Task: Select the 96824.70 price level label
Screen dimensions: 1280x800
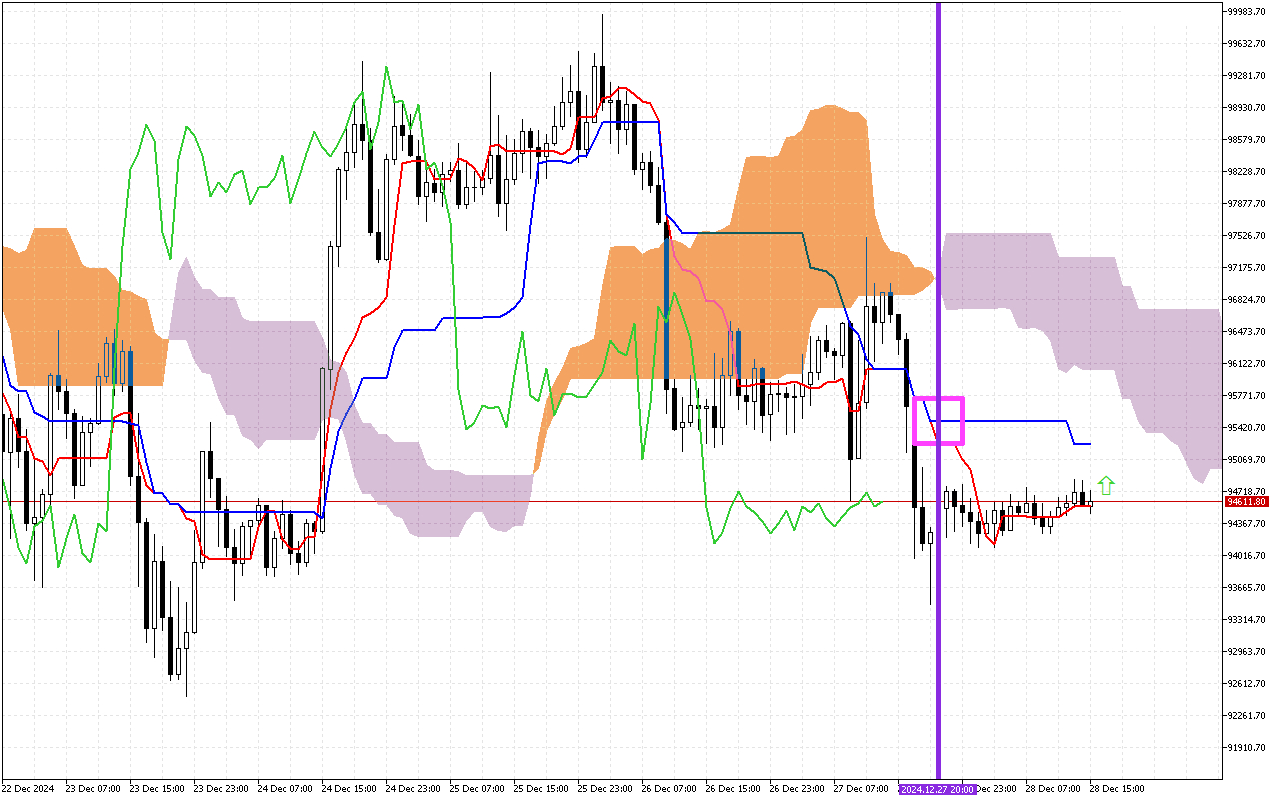Action: pos(1246,300)
